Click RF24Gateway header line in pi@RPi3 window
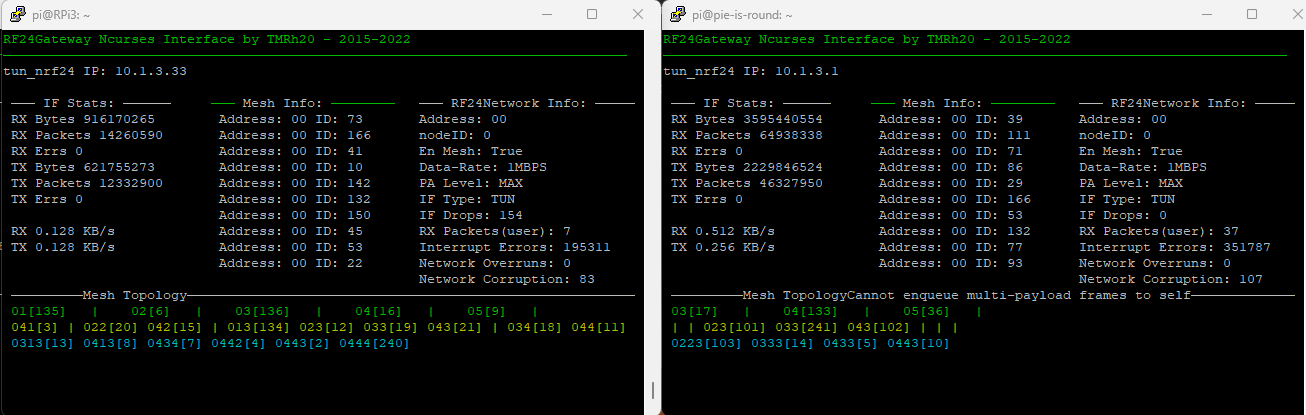This screenshot has height=415, width=1306. pos(207,40)
